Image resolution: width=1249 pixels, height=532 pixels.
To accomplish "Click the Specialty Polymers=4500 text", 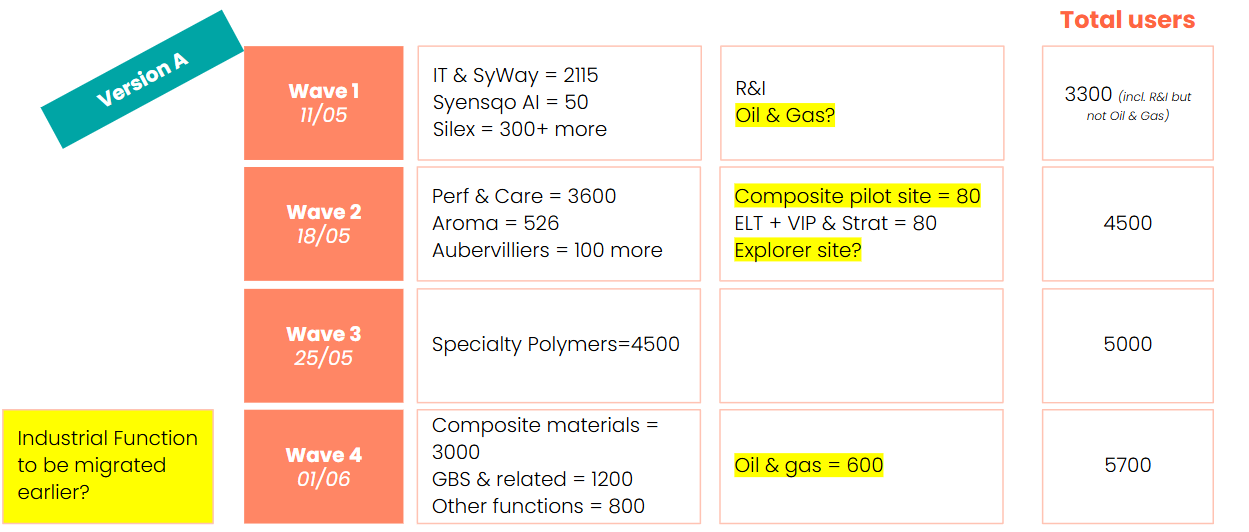I will click(x=555, y=345).
